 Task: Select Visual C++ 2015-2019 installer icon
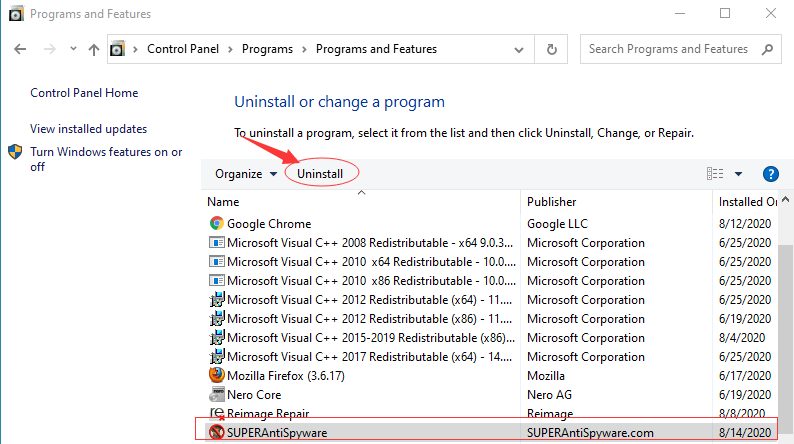(217, 338)
